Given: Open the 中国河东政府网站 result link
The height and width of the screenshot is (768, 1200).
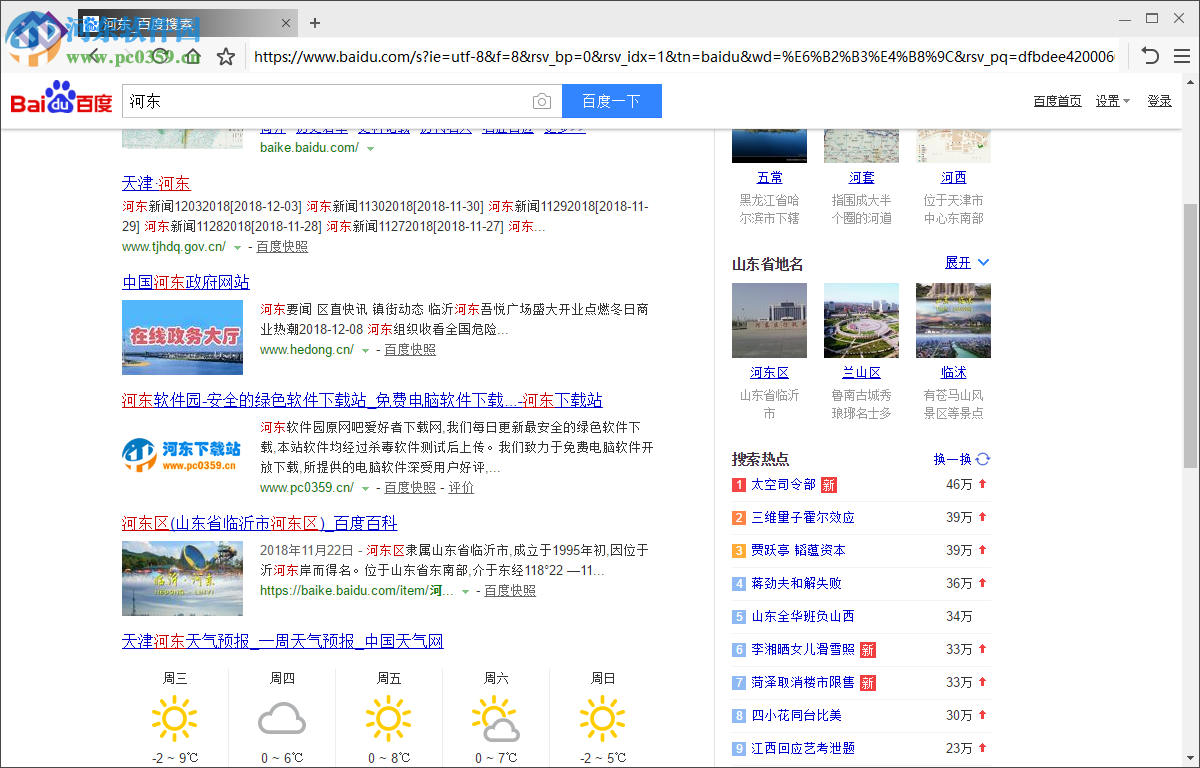Looking at the screenshot, I should coord(186,282).
